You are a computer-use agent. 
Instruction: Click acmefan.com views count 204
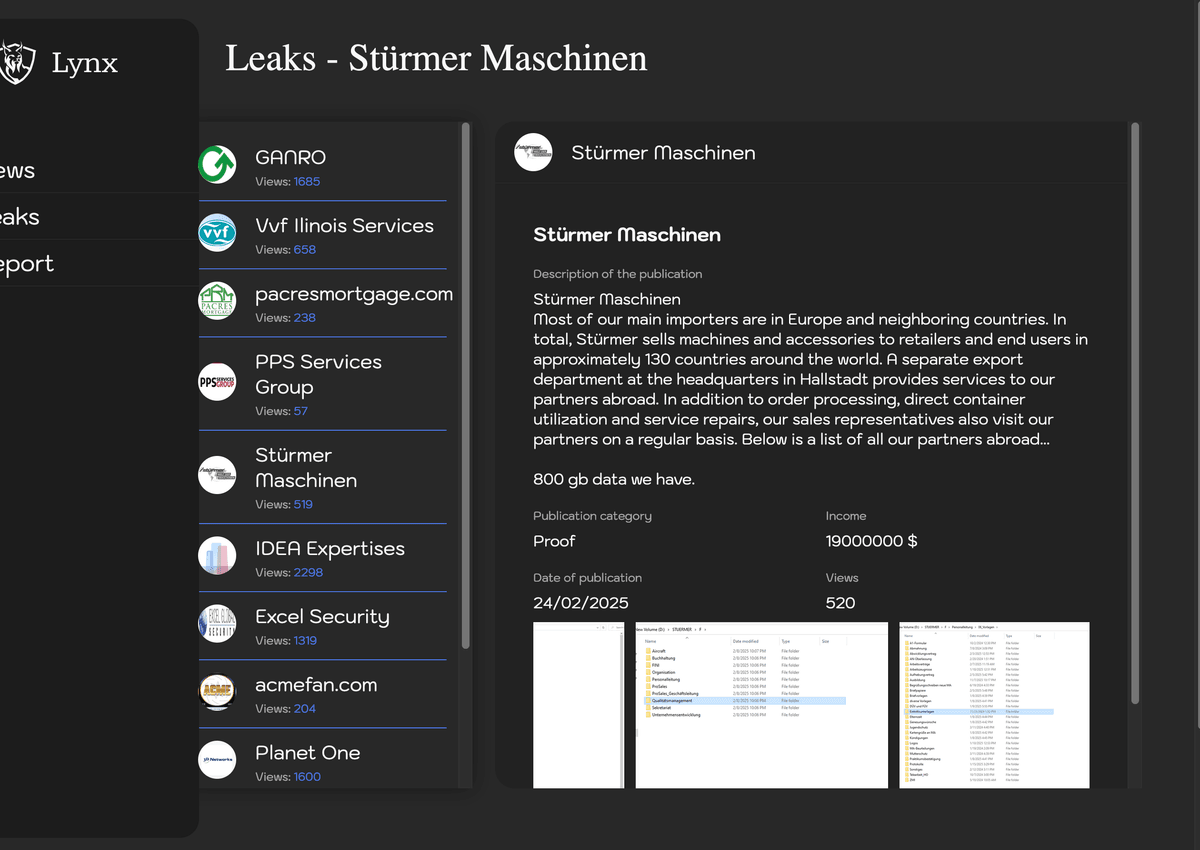304,709
